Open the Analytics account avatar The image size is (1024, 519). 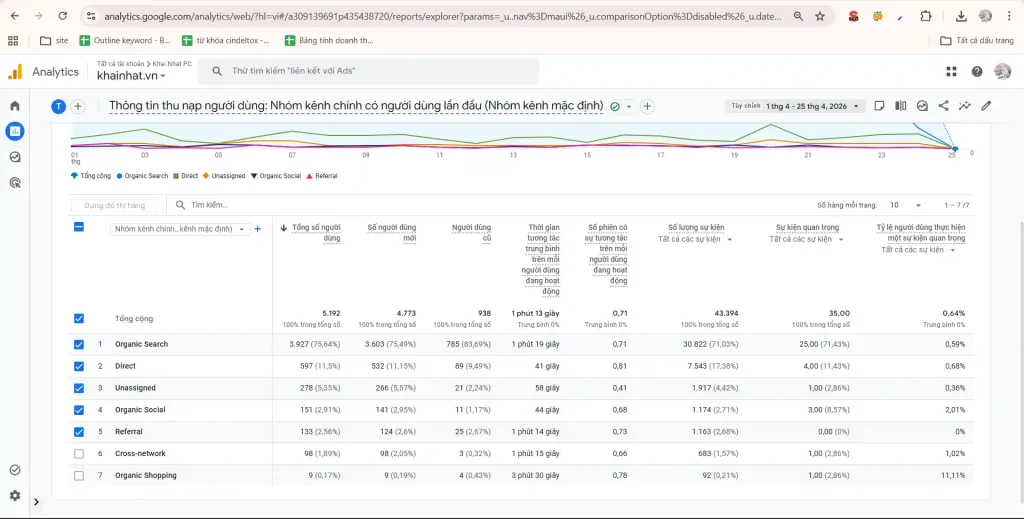(x=1002, y=72)
